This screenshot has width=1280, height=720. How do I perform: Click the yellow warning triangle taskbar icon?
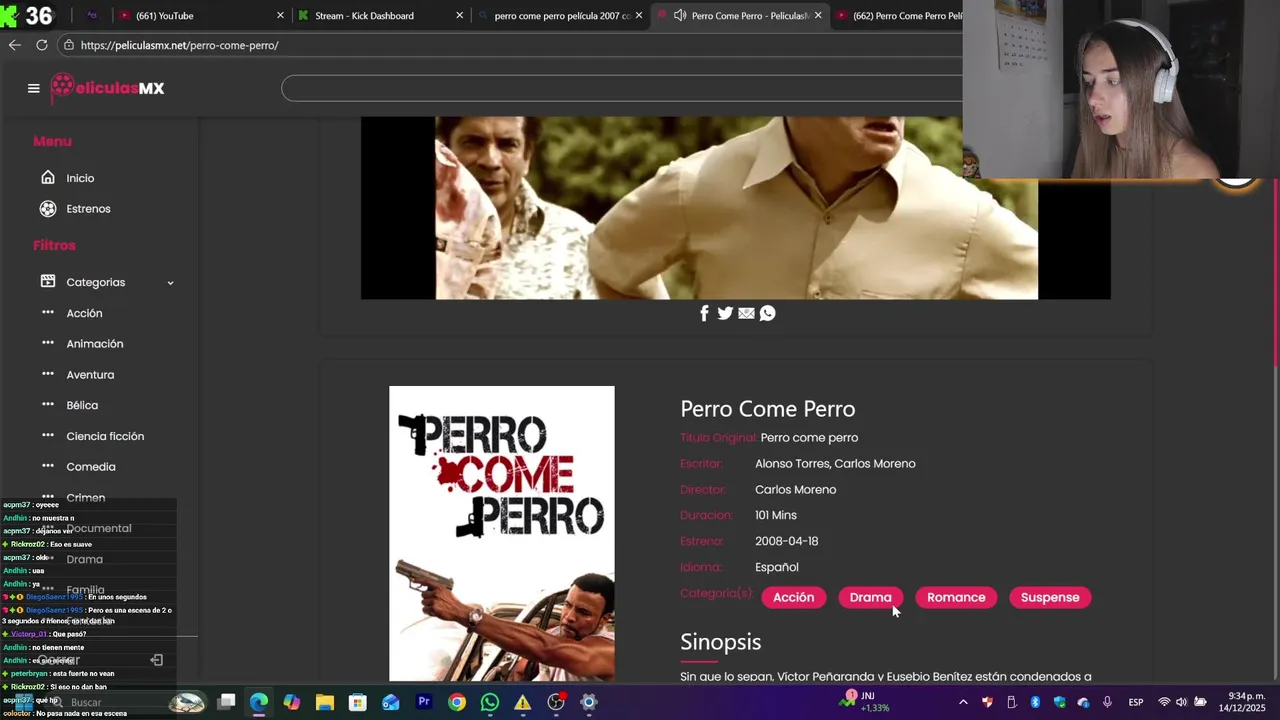tap(523, 702)
